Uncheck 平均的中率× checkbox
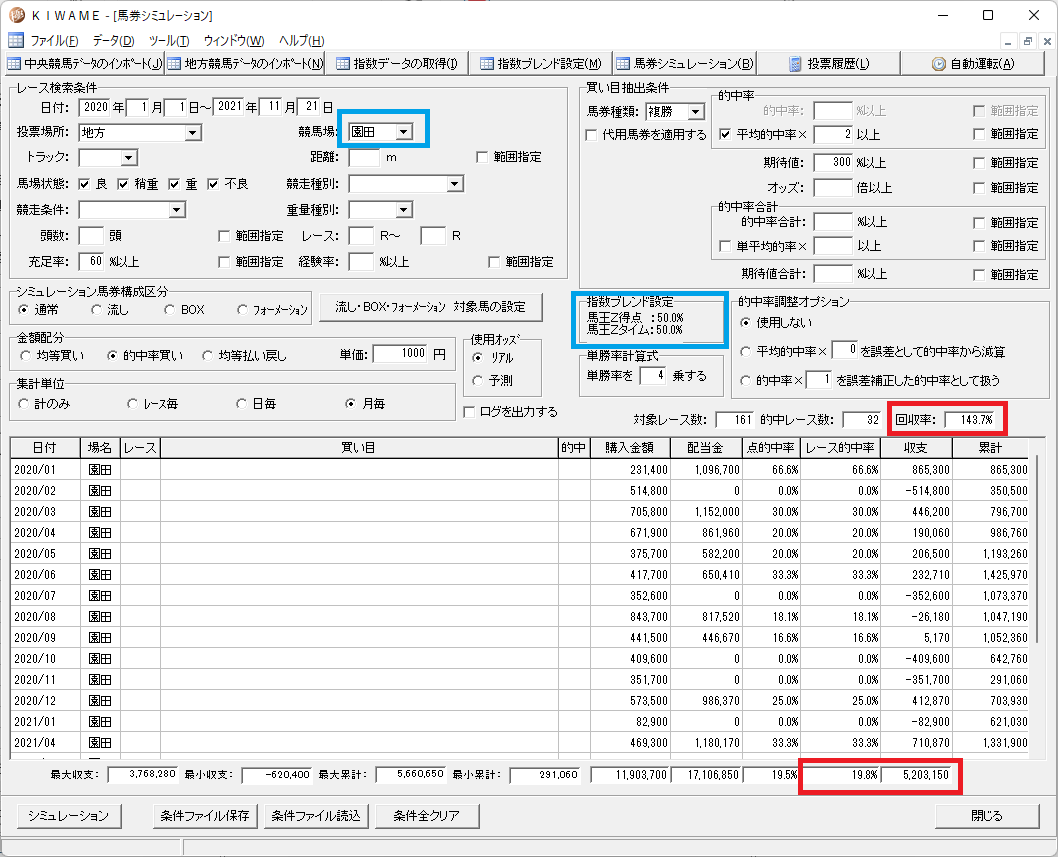This screenshot has height=857, width=1058. pyautogui.click(x=725, y=134)
